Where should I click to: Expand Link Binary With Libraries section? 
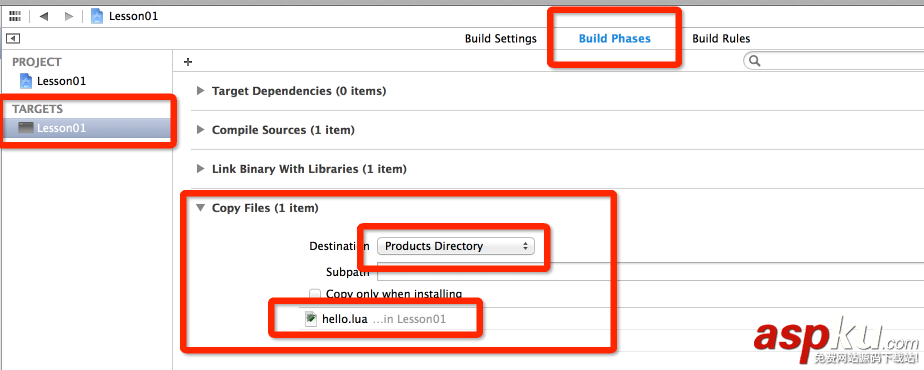[x=200, y=169]
